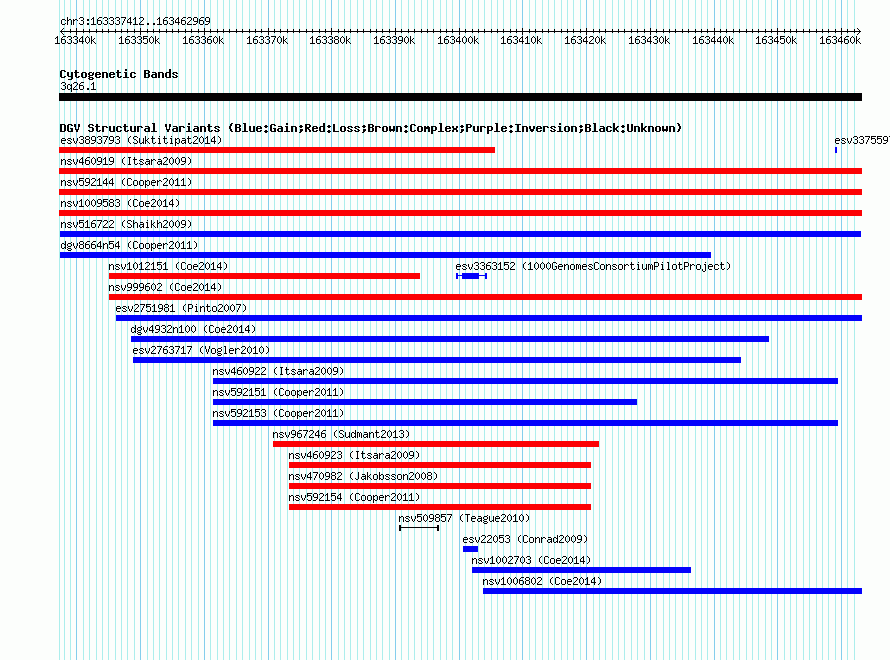Click the small blue esv3363152 glyph with whiskers
The width and height of the screenshot is (890, 660).
tap(472, 276)
